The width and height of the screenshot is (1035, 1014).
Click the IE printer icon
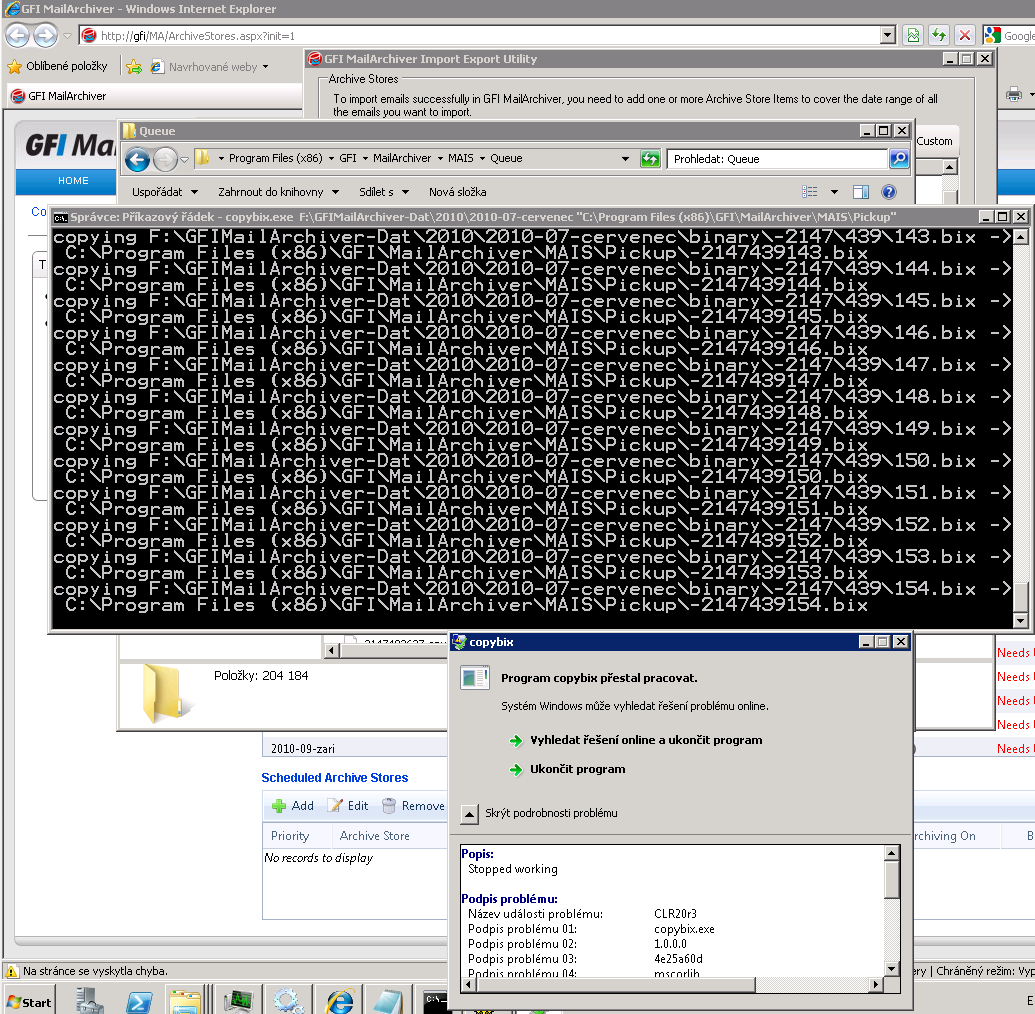click(1014, 94)
